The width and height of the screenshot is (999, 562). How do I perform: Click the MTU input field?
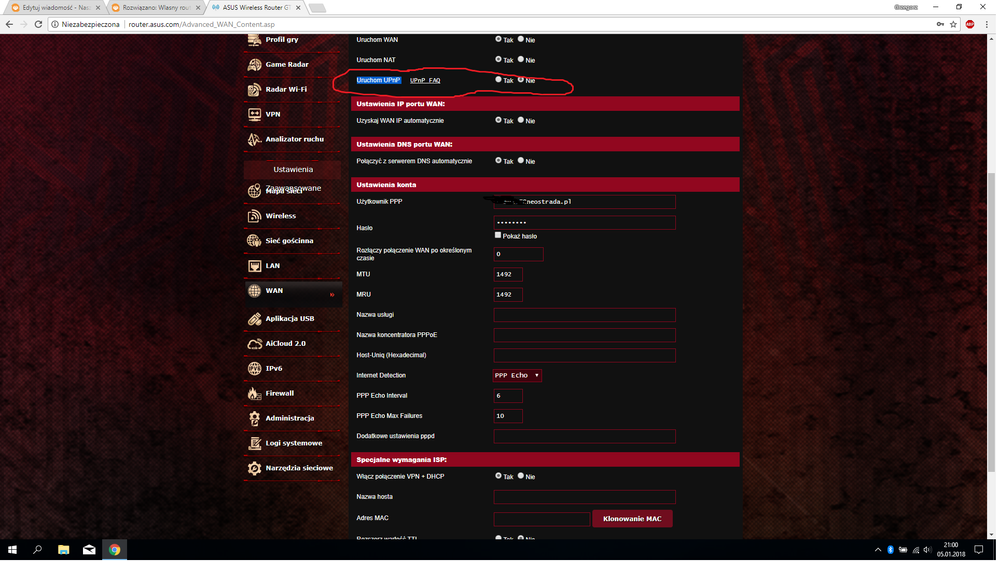(x=508, y=275)
